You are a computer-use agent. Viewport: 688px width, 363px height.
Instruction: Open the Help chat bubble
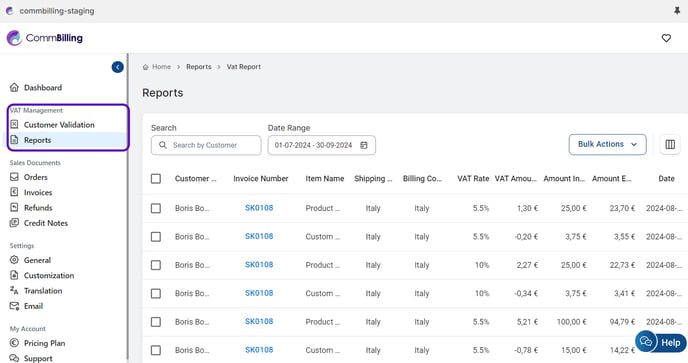click(x=661, y=342)
